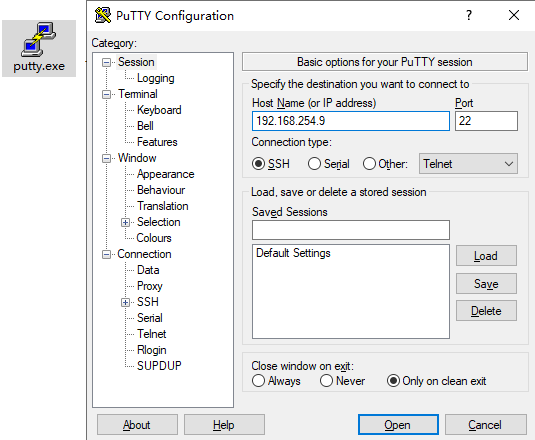Click the question mark help icon
535x440 pixels.
(x=469, y=15)
